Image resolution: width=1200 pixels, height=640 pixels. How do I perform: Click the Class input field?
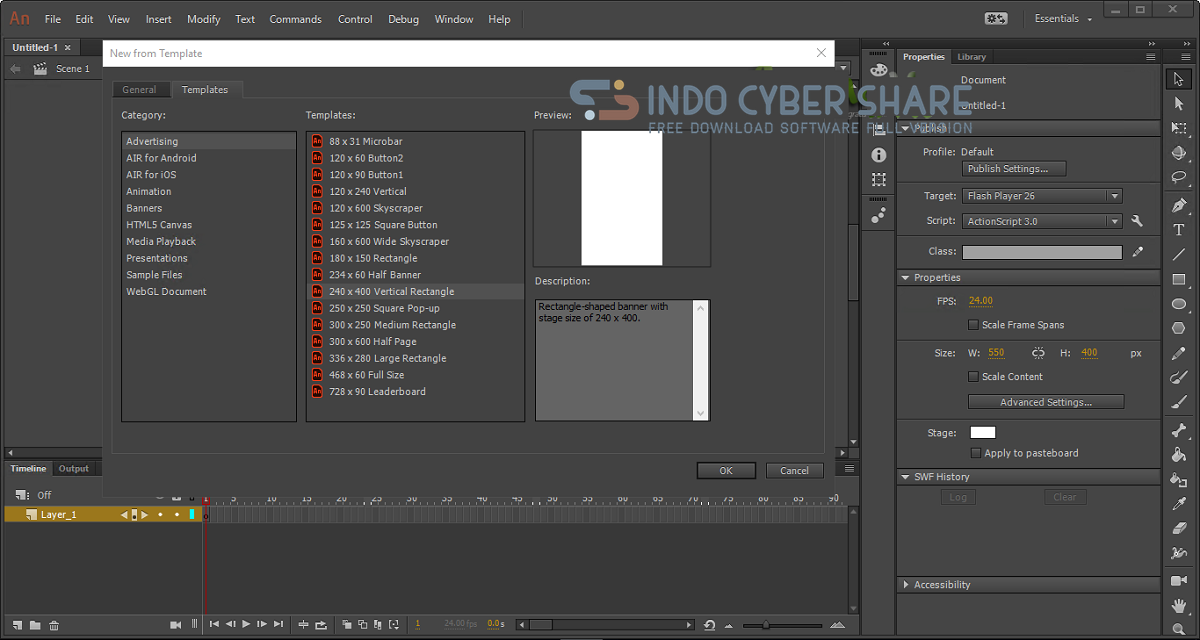click(1042, 253)
